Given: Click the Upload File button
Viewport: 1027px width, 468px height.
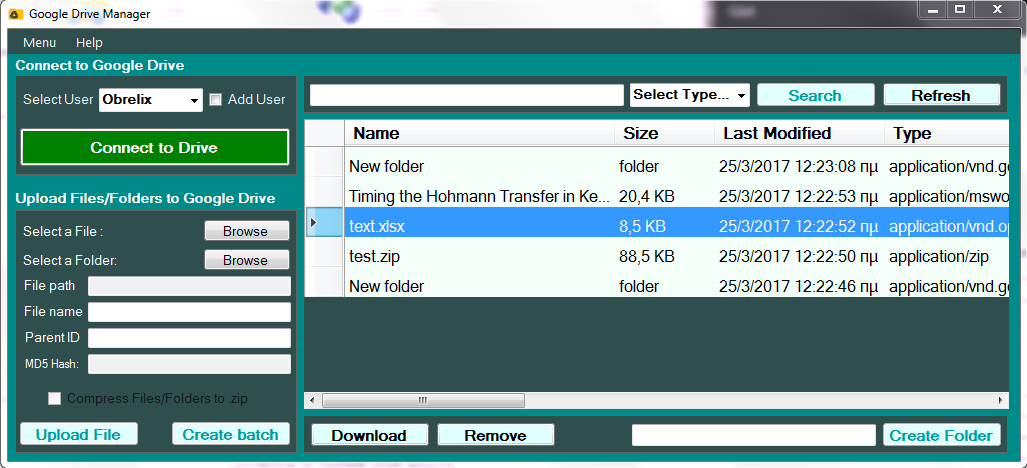Looking at the screenshot, I should tap(79, 435).
